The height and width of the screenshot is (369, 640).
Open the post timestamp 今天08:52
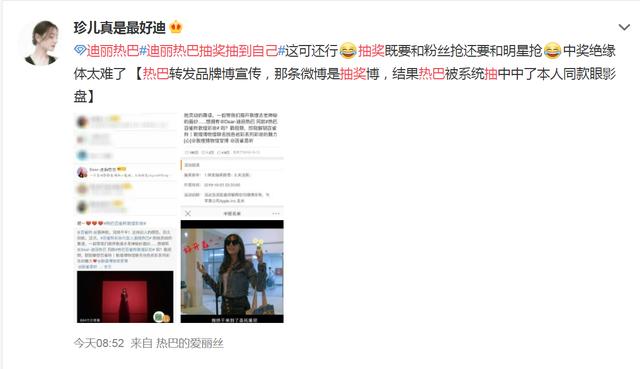point(99,343)
